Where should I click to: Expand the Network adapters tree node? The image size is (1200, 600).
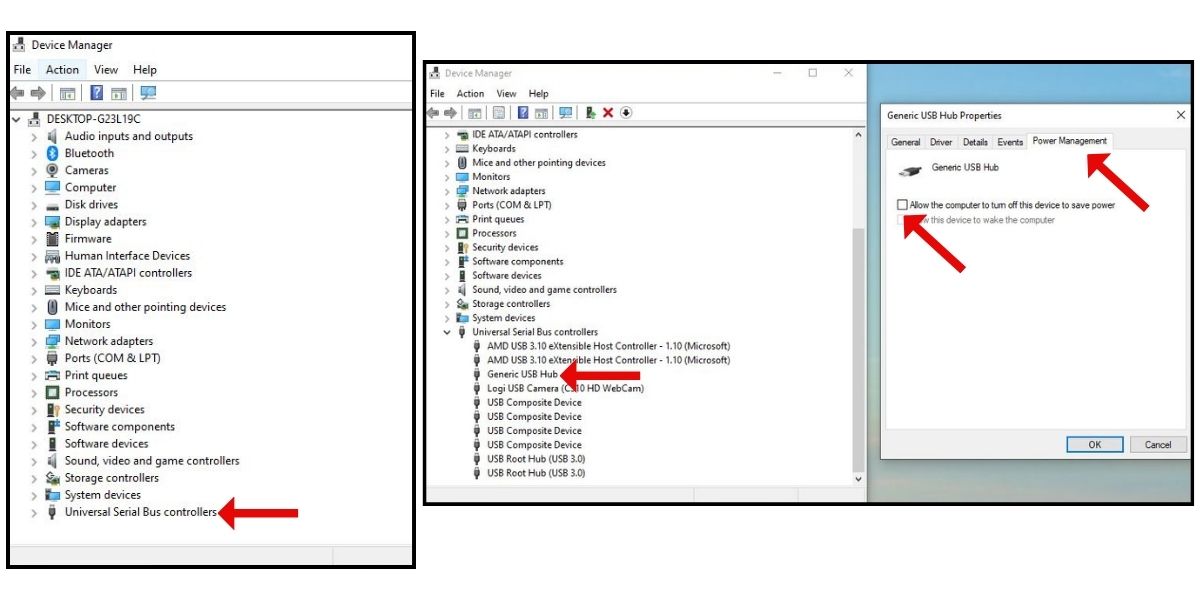coord(446,190)
